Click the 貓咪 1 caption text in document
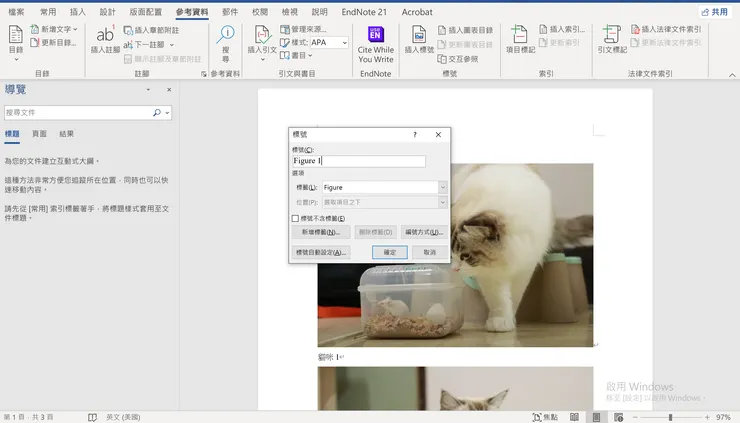 pyautogui.click(x=328, y=357)
